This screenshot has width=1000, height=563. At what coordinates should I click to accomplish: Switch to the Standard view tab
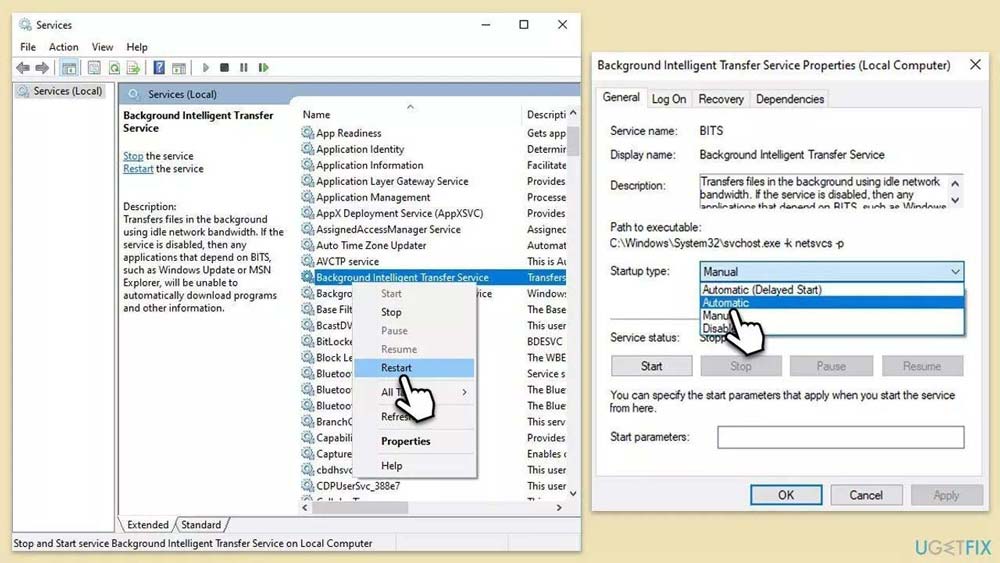click(x=201, y=525)
